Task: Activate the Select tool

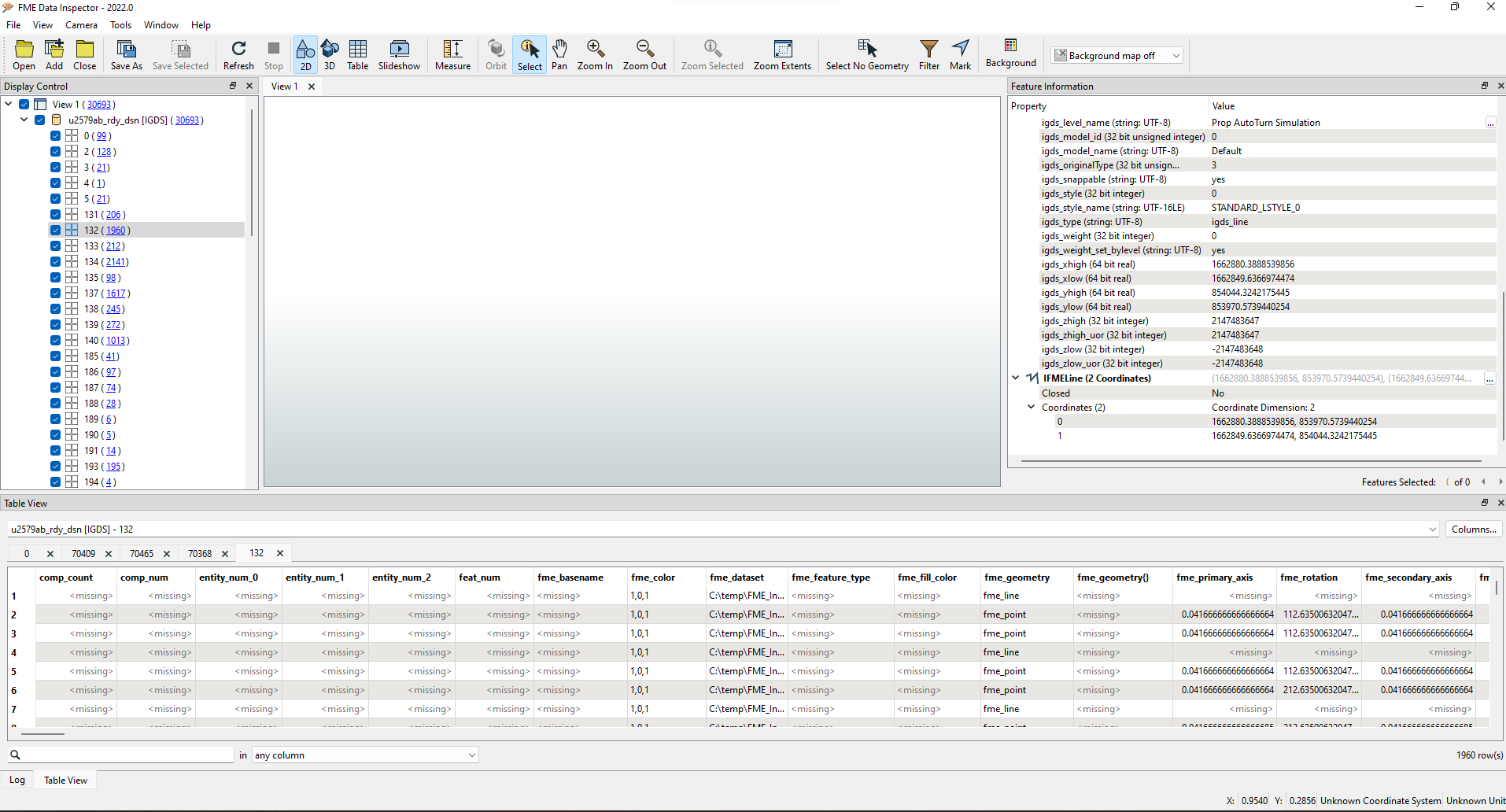Action: 530,55
